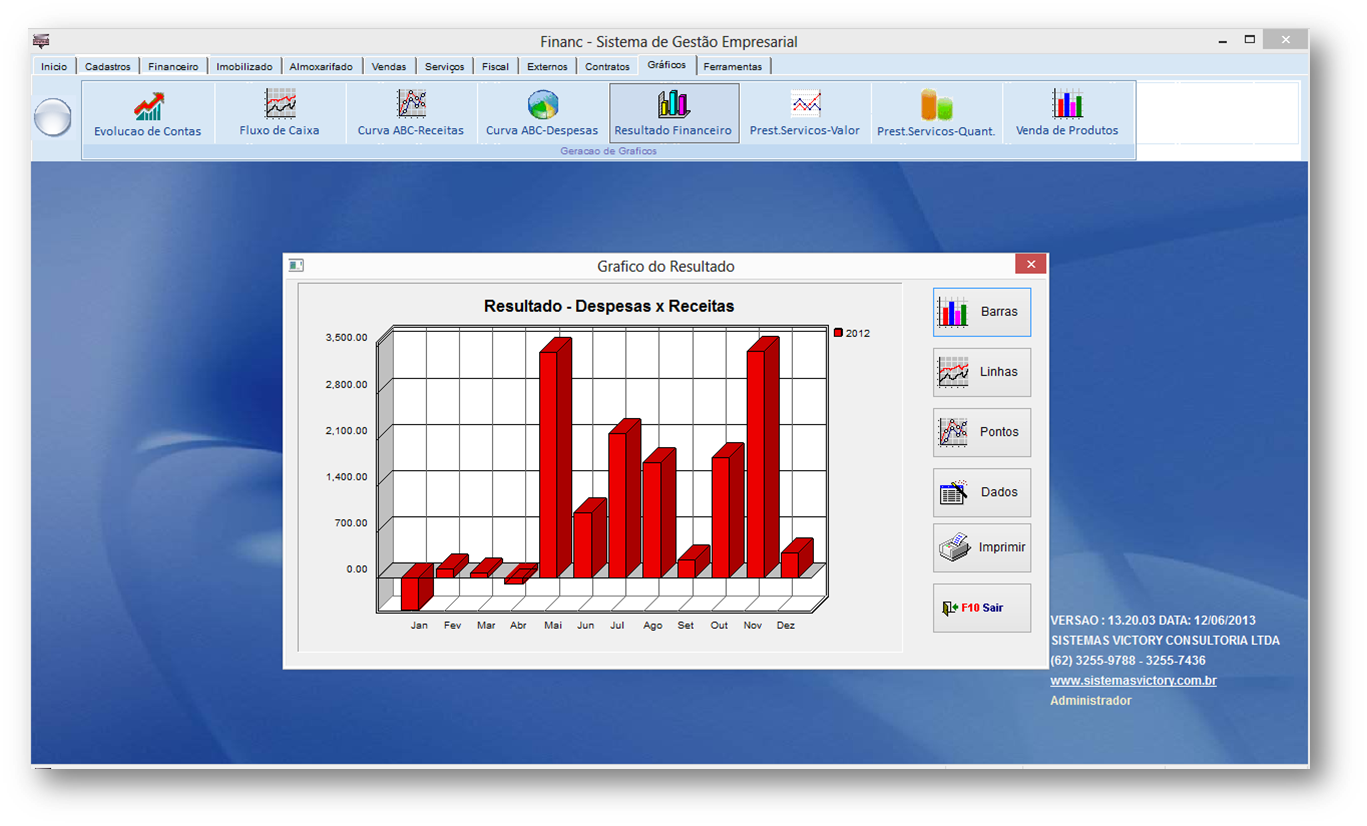This screenshot has height=826, width=1367.
Task: Visit www.sistemasvictory.com.br link
Action: [x=1133, y=681]
